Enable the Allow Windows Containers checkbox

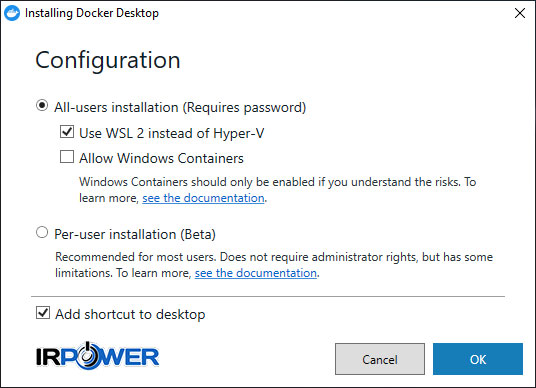click(x=67, y=157)
